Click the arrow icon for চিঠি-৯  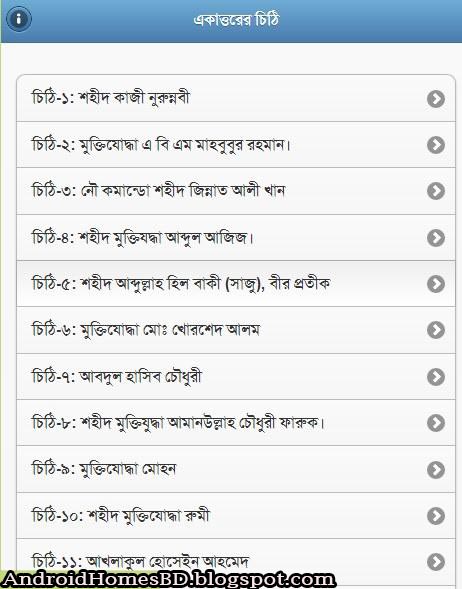point(436,470)
